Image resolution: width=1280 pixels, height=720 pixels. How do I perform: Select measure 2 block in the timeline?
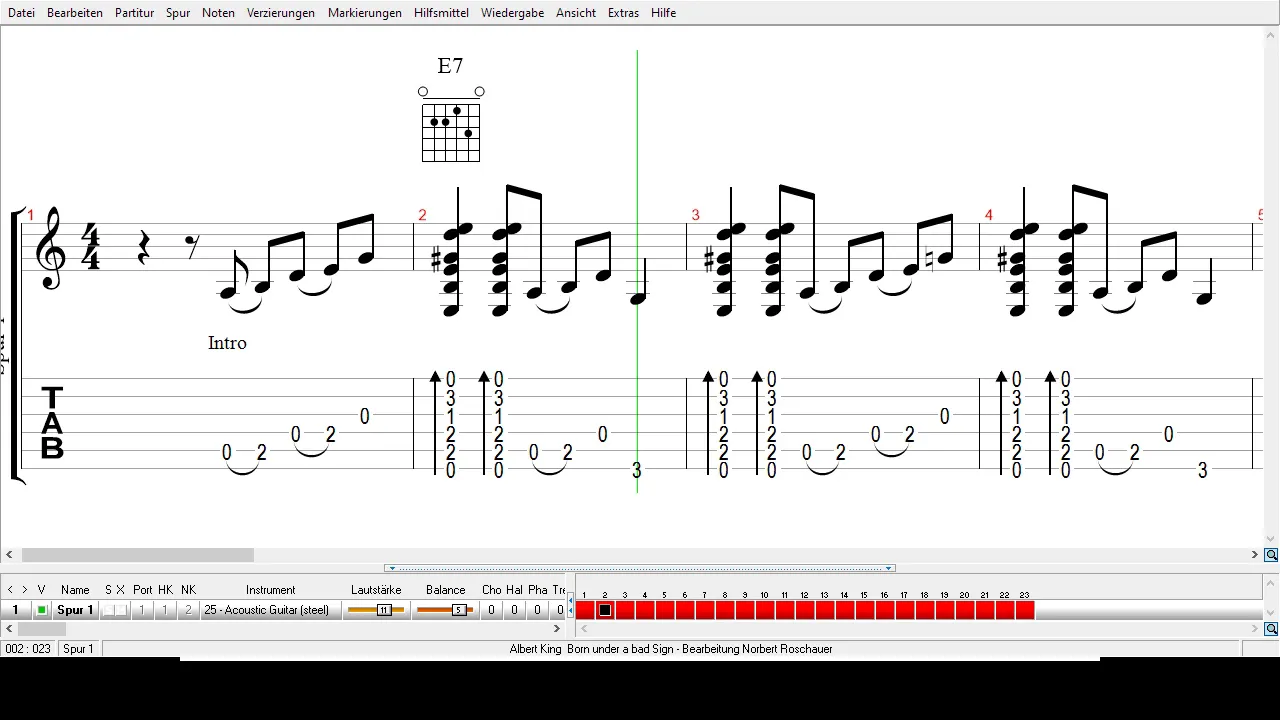pyautogui.click(x=605, y=610)
